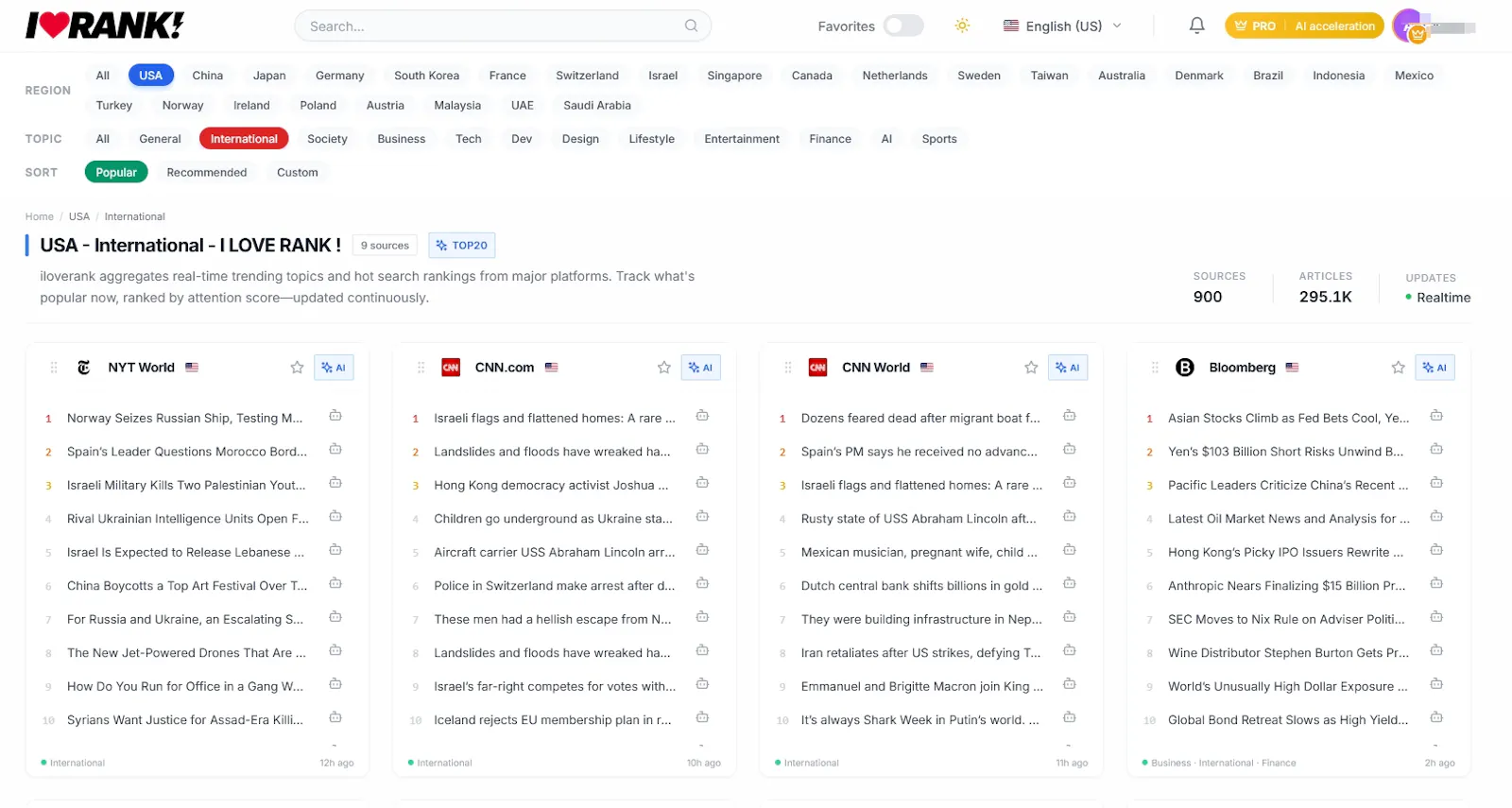Open headline Rival Ukrainian Intelligence Units

188,519
